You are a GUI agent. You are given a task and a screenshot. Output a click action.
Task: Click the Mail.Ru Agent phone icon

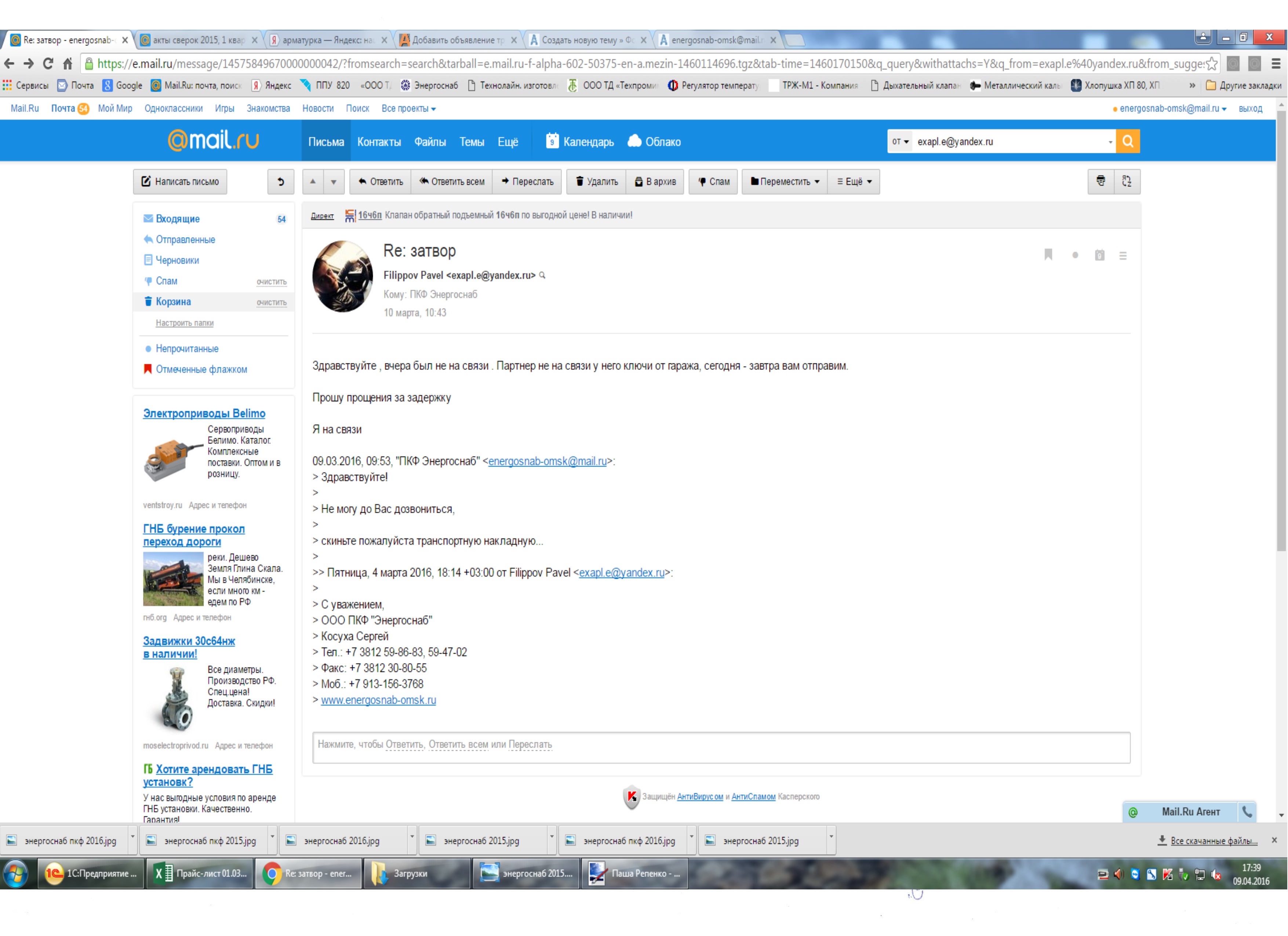(1247, 812)
